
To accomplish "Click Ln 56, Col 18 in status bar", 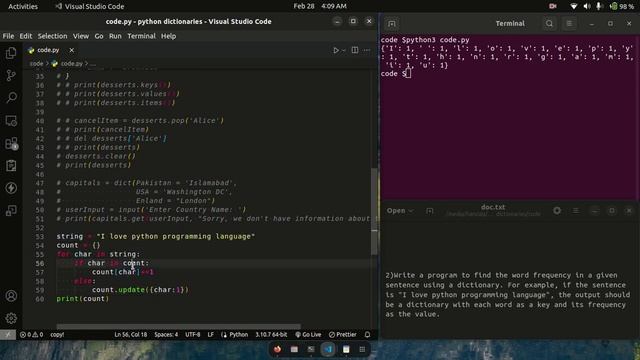I will (x=131, y=334).
